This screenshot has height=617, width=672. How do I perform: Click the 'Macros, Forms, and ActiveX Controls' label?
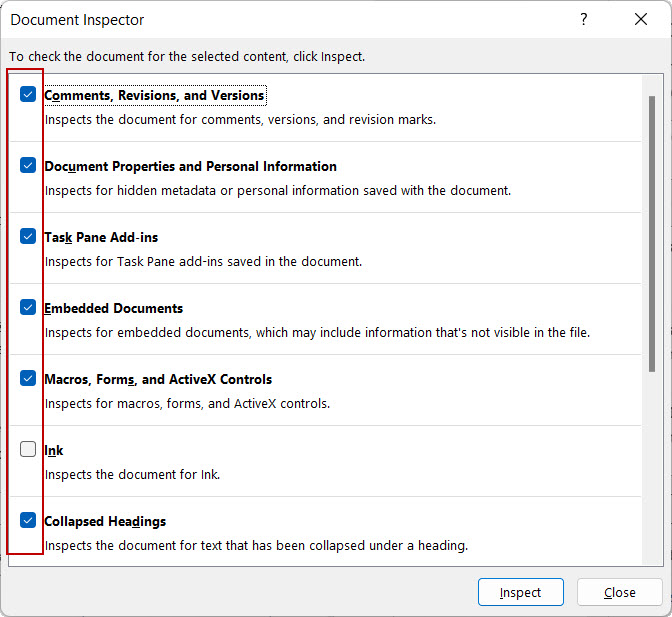(158, 380)
